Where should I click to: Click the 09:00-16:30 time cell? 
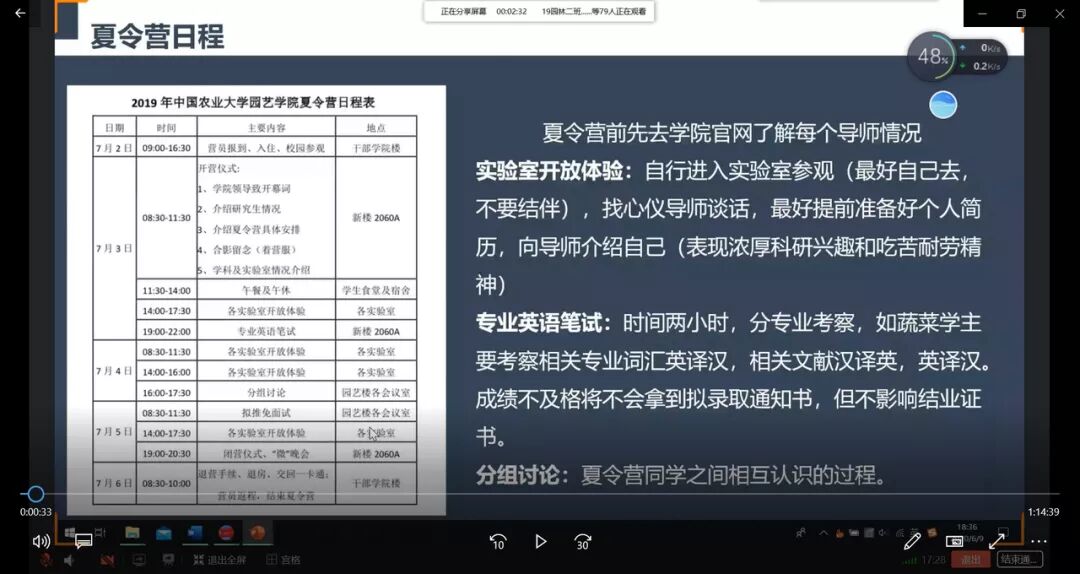coord(166,147)
